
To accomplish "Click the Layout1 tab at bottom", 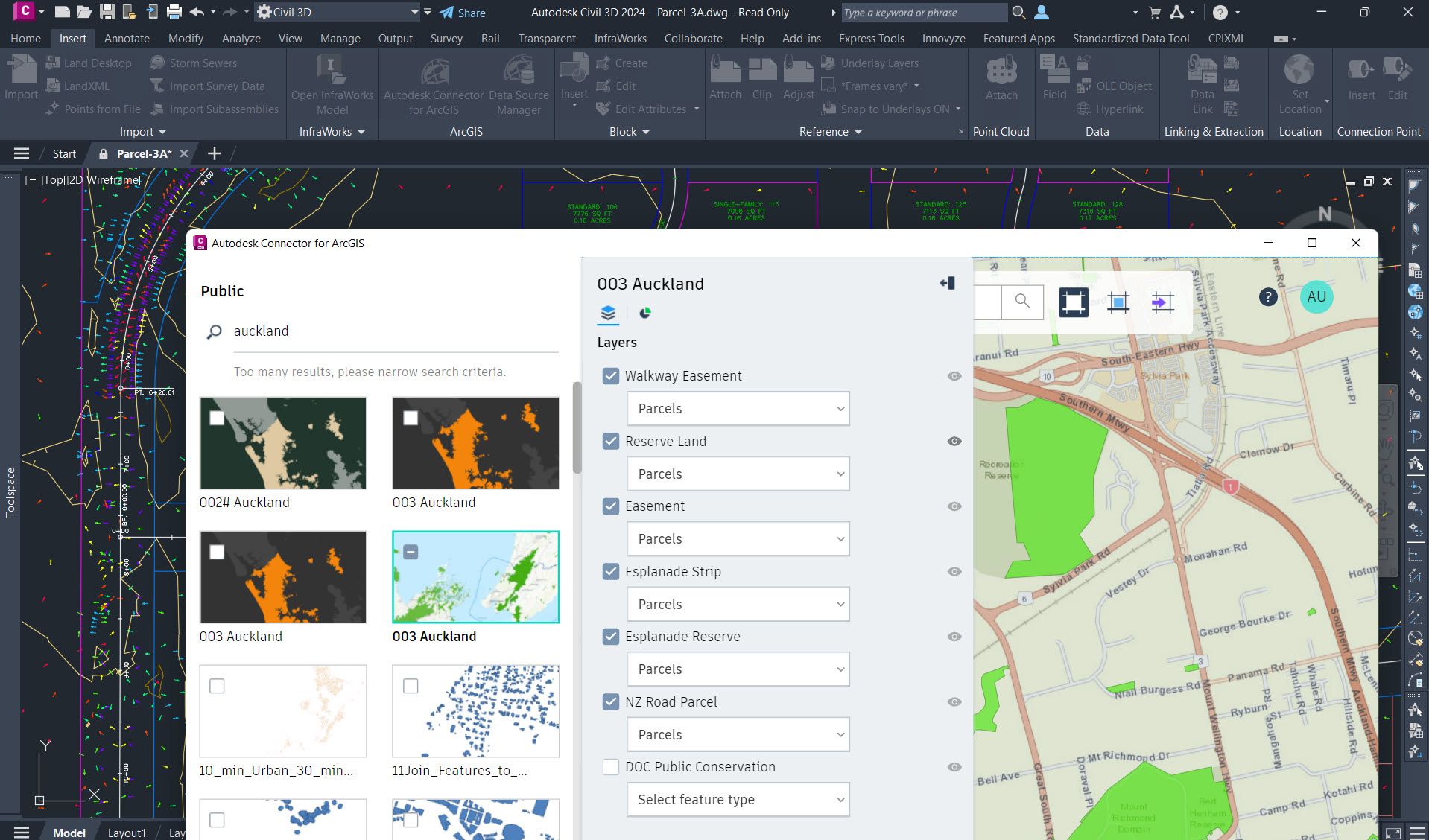I will tap(127, 833).
